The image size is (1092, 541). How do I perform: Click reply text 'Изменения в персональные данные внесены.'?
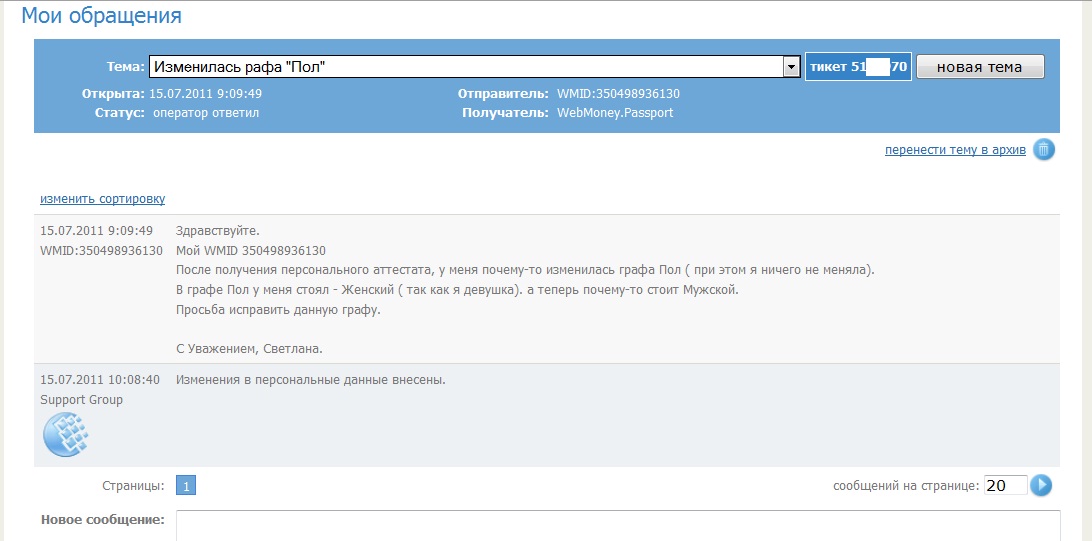click(311, 381)
